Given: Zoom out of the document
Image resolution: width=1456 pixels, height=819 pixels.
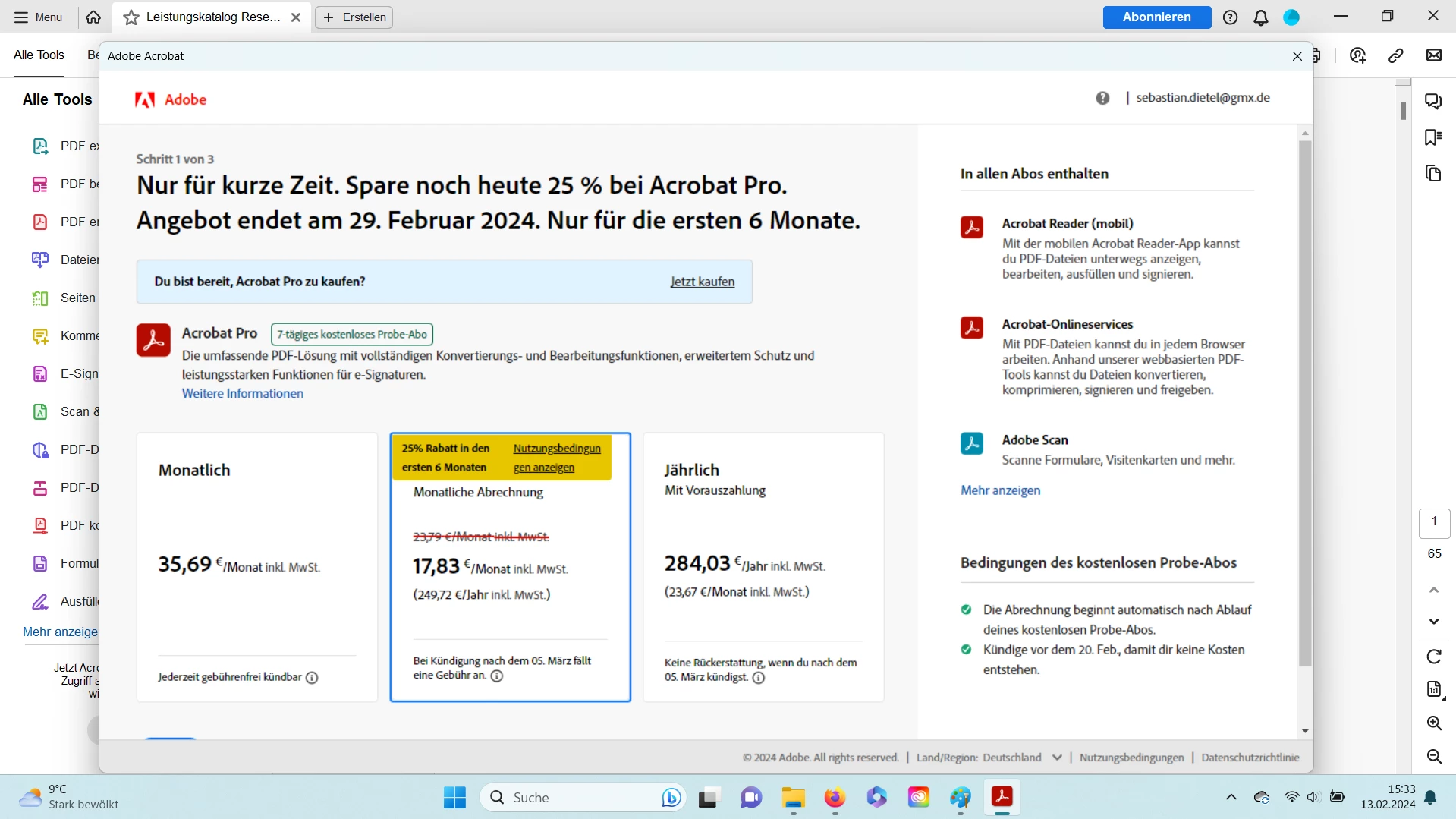Looking at the screenshot, I should point(1434,756).
